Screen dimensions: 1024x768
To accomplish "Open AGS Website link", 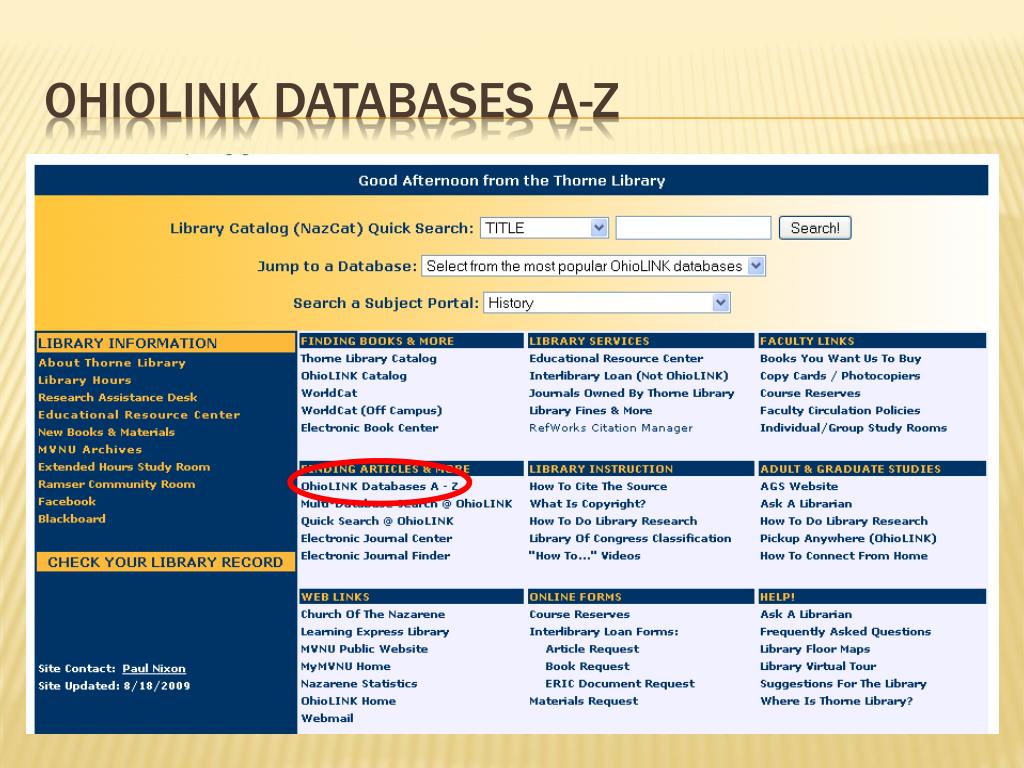I will [x=799, y=486].
